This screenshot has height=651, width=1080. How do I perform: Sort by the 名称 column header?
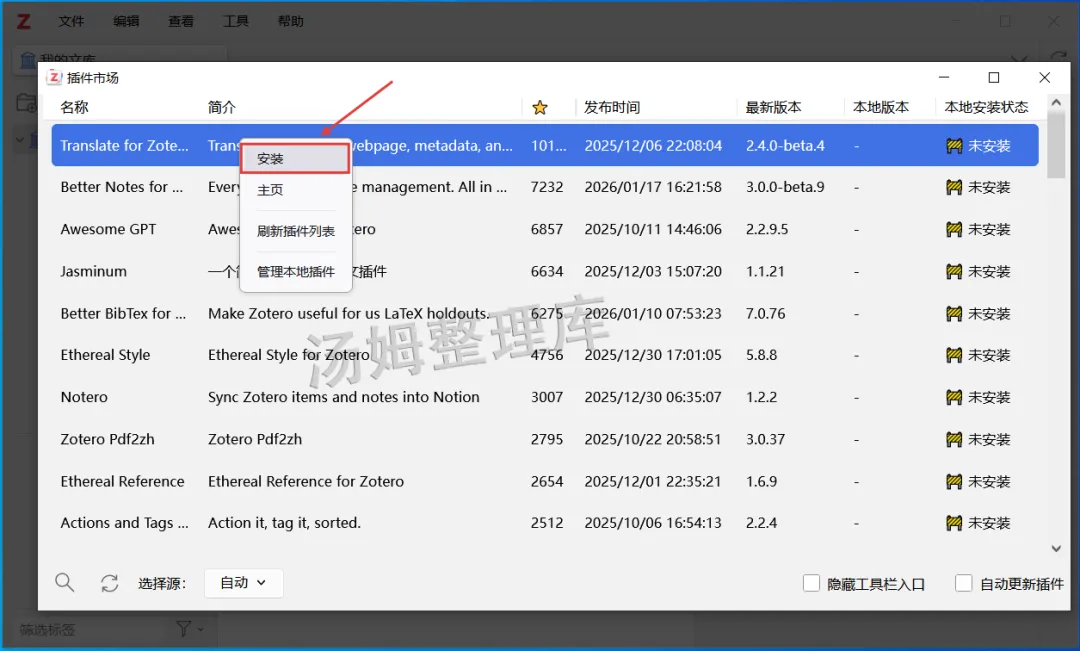(74, 107)
